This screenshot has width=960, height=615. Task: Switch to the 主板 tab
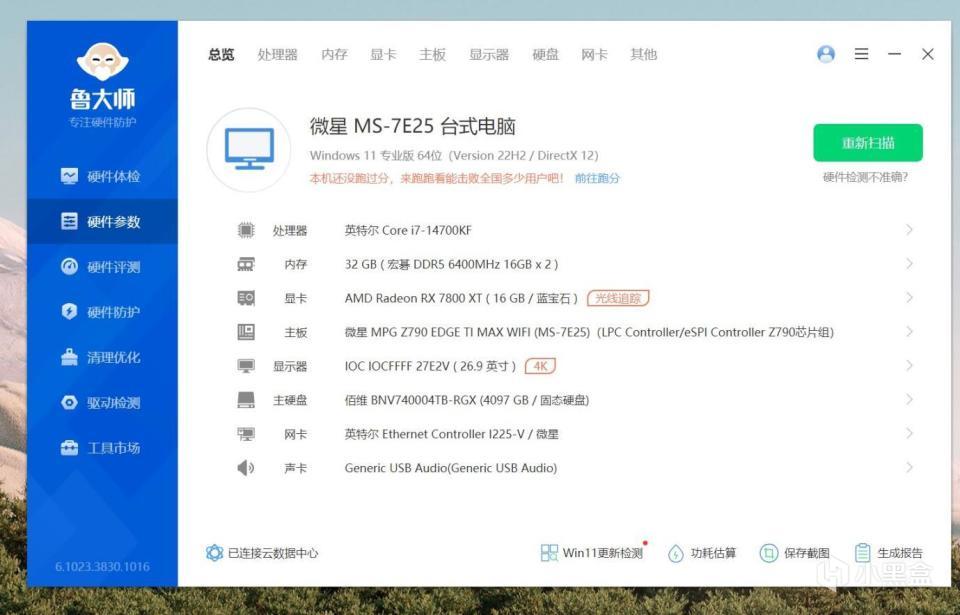[x=432, y=55]
